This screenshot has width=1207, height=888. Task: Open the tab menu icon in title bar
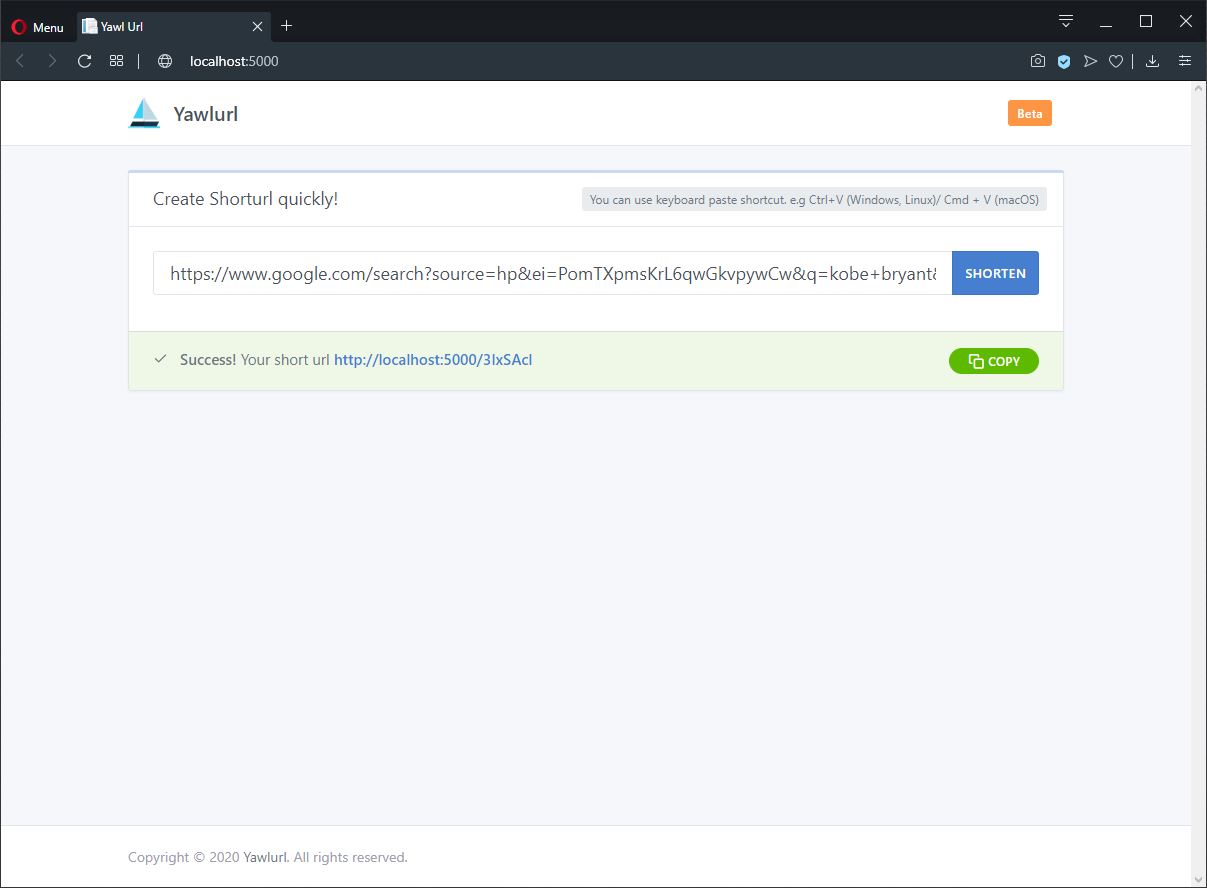[x=1066, y=21]
